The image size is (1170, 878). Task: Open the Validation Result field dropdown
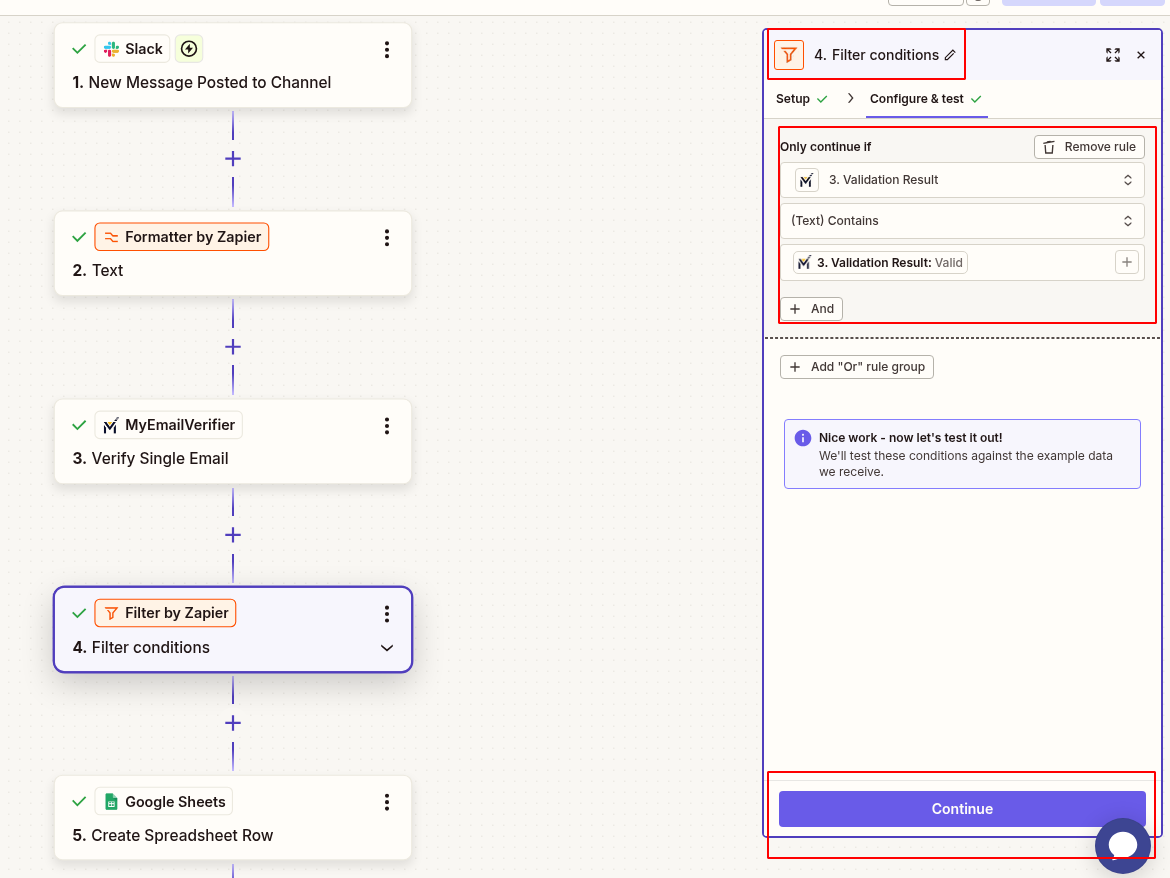(x=962, y=179)
